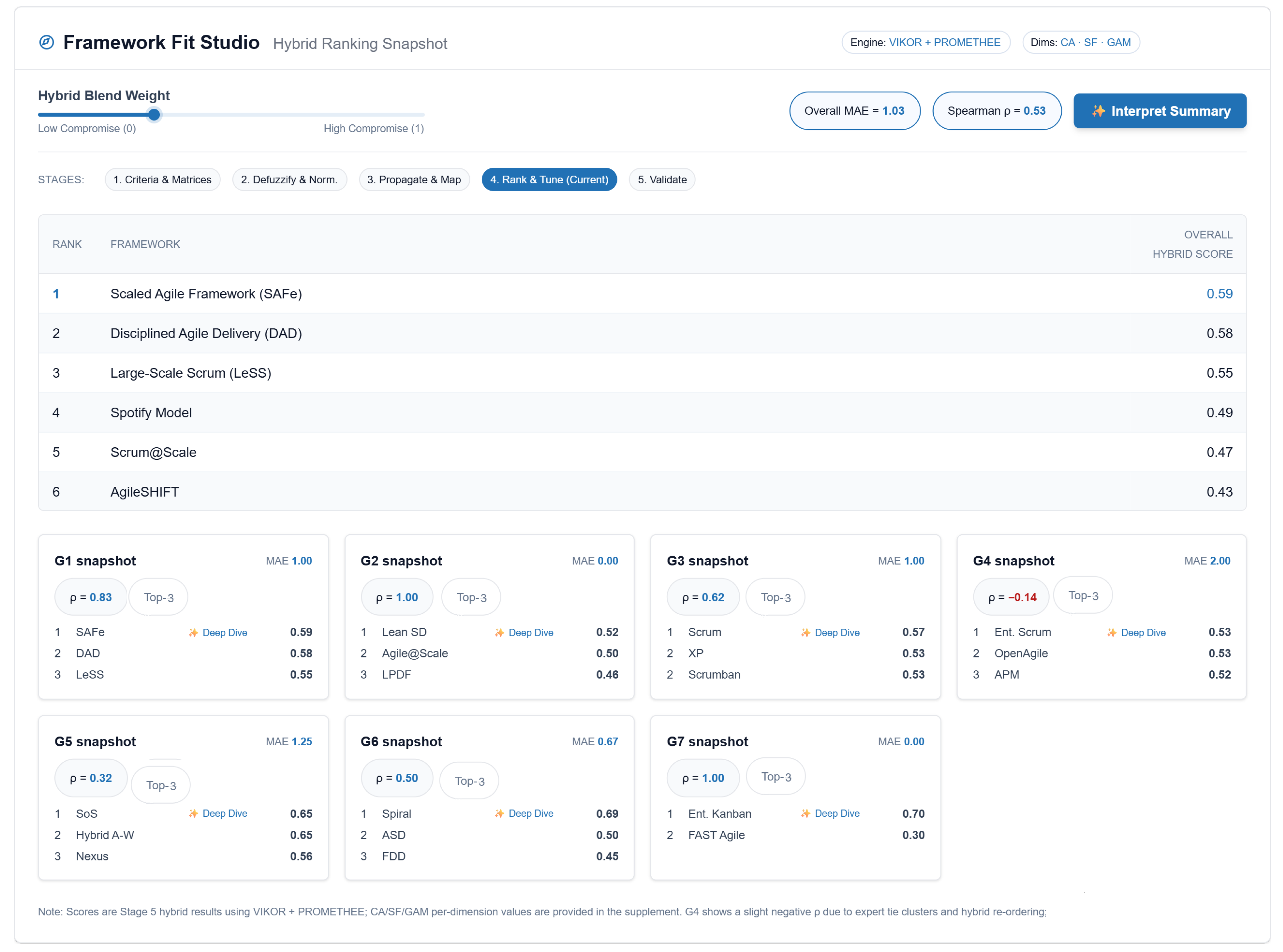This screenshot has height=952, width=1283.
Task: Open stage 3. Propagate & Map
Action: 414,179
